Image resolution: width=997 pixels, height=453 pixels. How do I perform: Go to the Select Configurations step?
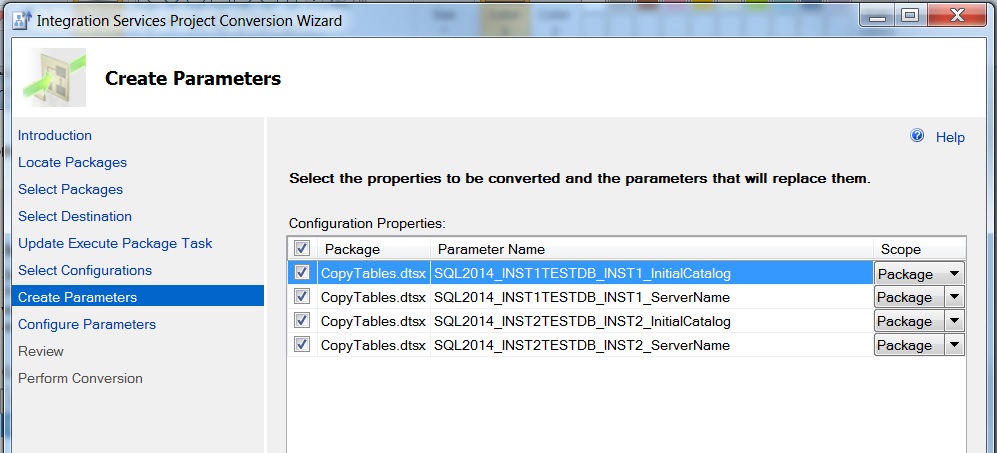coord(85,270)
